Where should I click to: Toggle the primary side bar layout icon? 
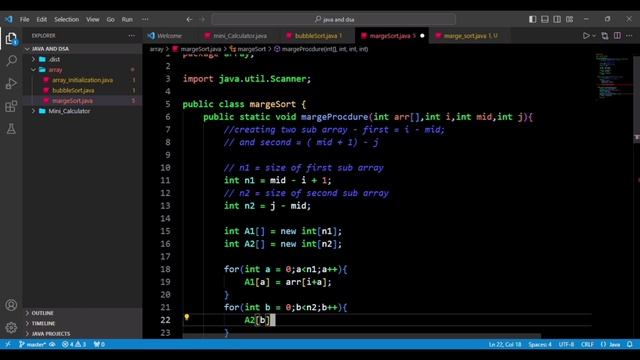tap(532, 19)
